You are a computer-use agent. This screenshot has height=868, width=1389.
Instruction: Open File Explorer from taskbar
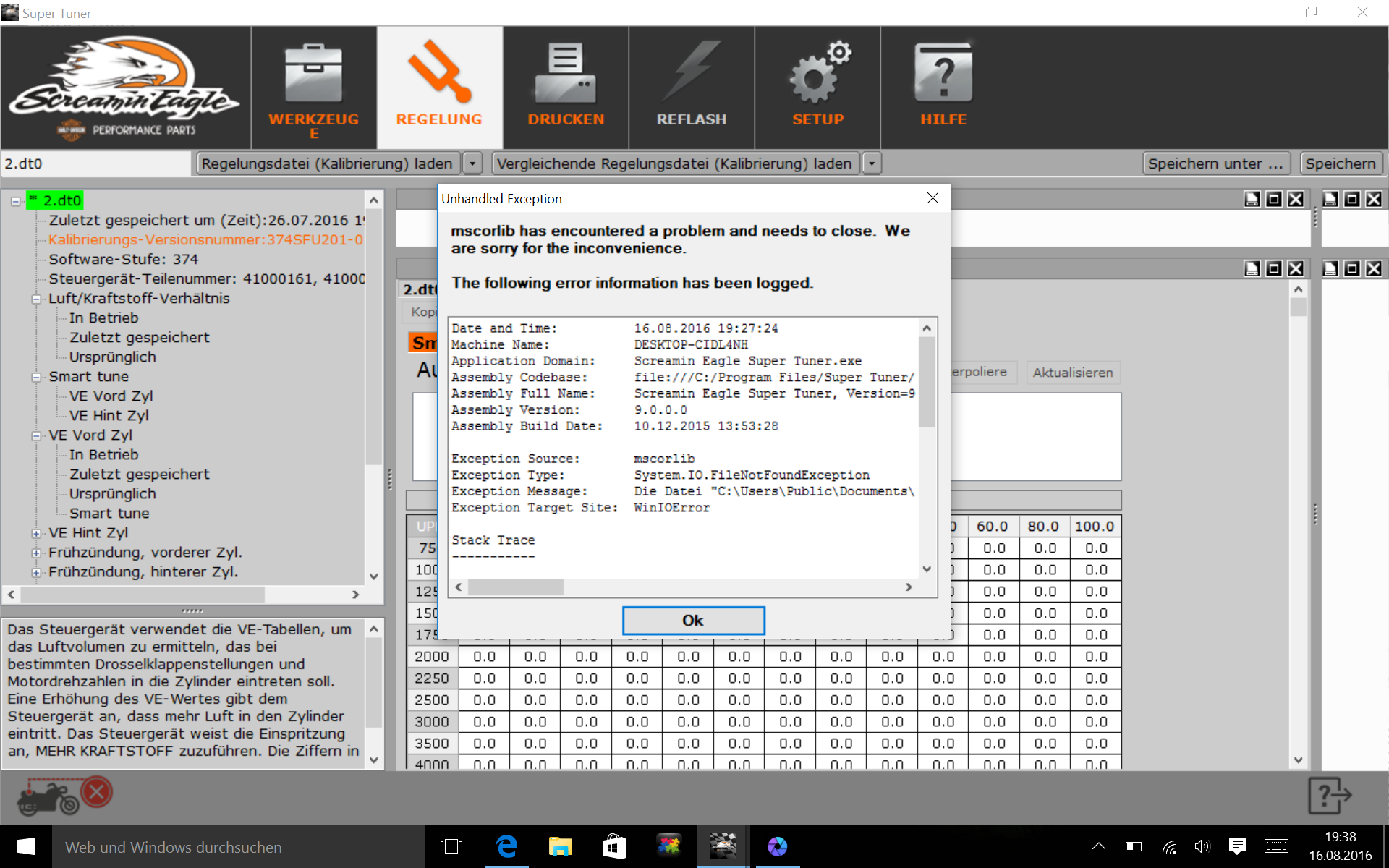(561, 846)
